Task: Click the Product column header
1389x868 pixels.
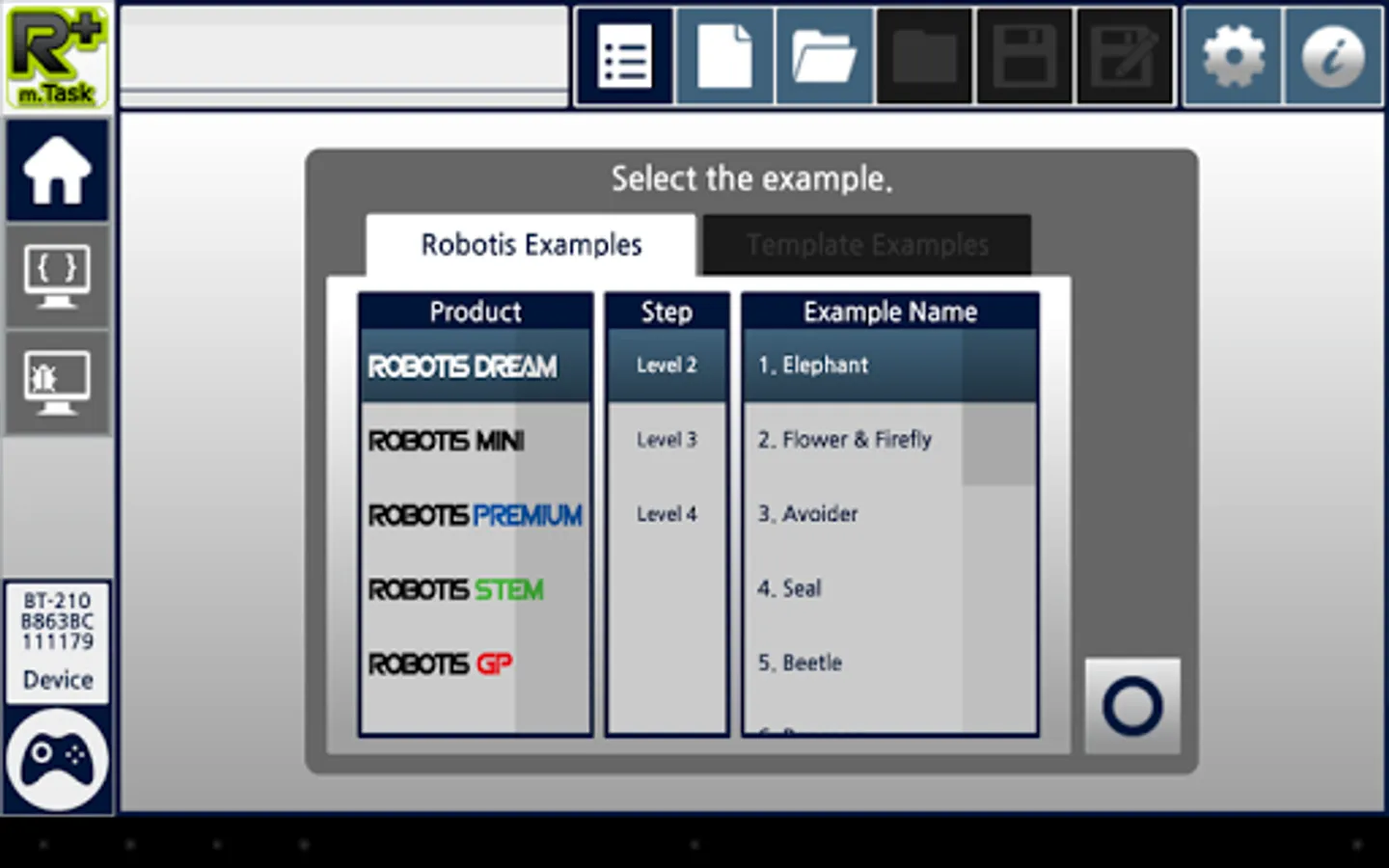Action: pyautogui.click(x=476, y=312)
